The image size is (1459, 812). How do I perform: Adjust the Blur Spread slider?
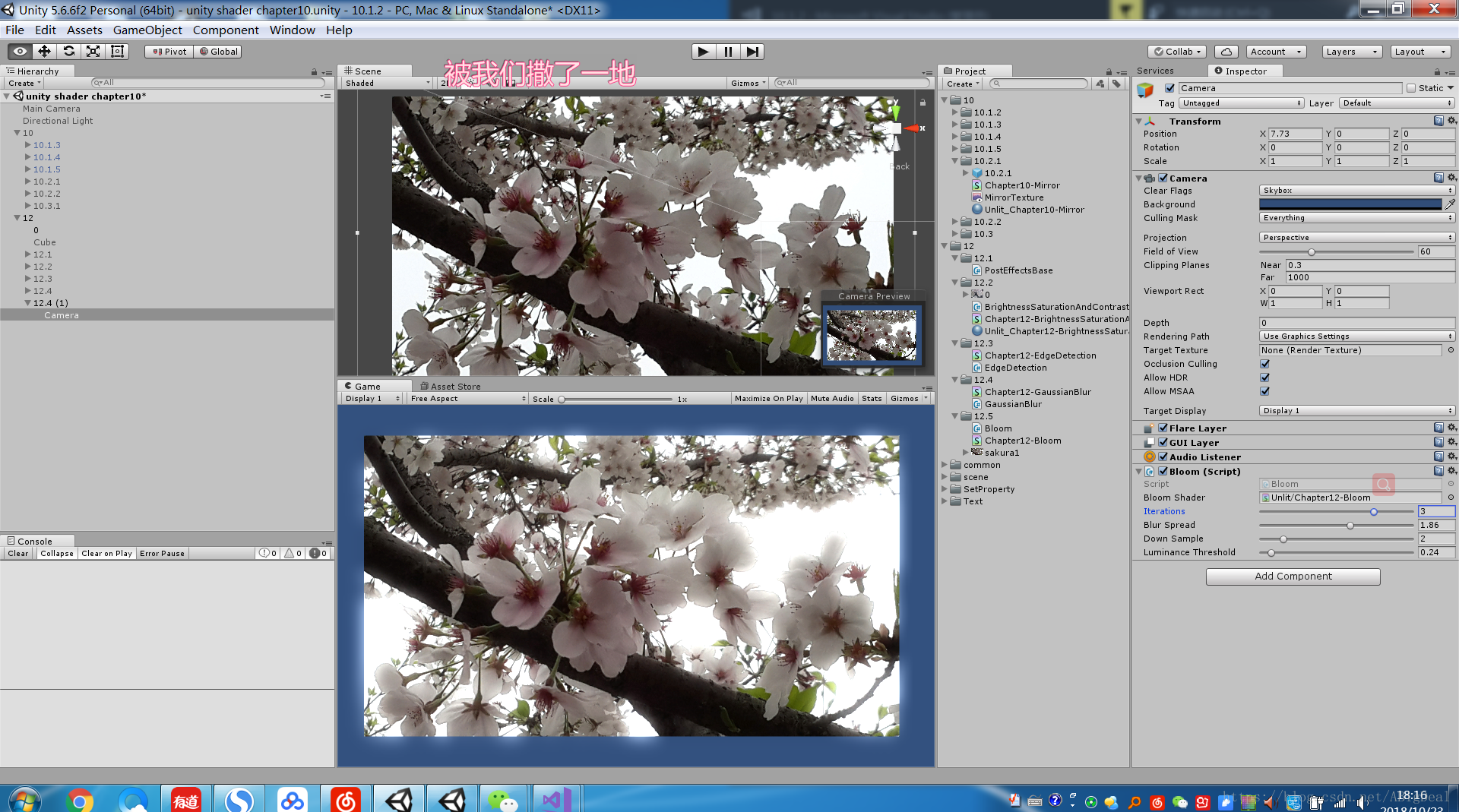tap(1337, 526)
